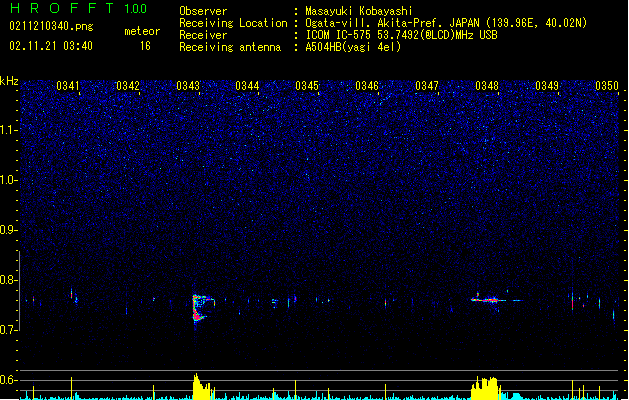Click the 0.6 frequency axis label
The image size is (629, 400).
(x=8, y=380)
